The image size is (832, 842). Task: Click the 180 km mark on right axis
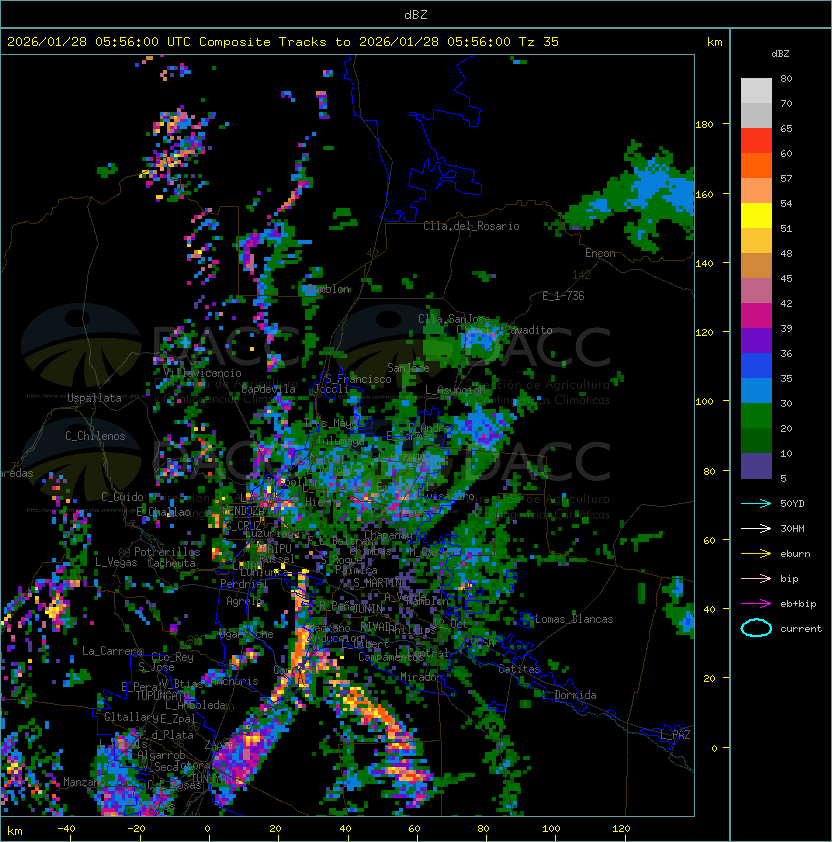pos(704,124)
